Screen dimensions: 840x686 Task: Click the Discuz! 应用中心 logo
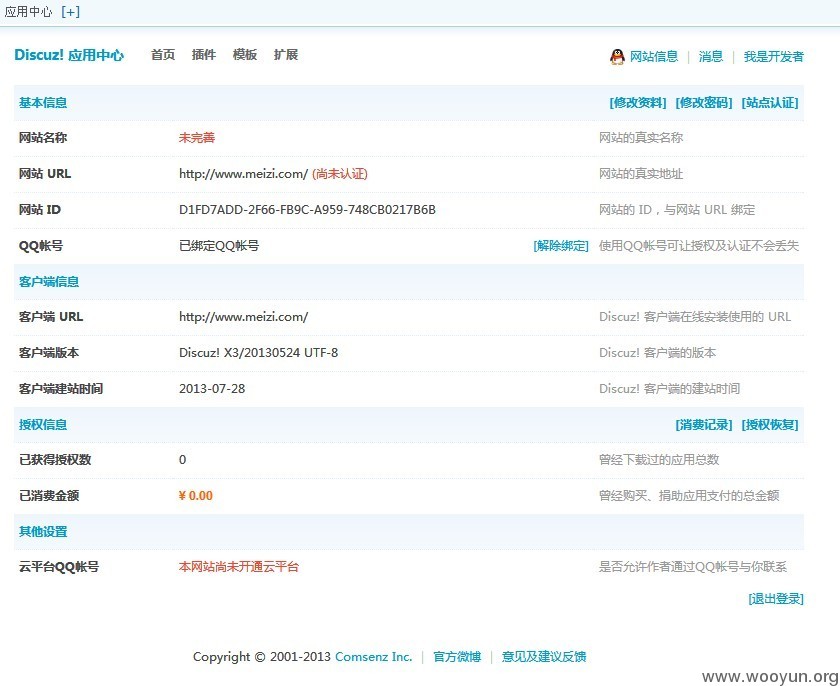click(69, 55)
